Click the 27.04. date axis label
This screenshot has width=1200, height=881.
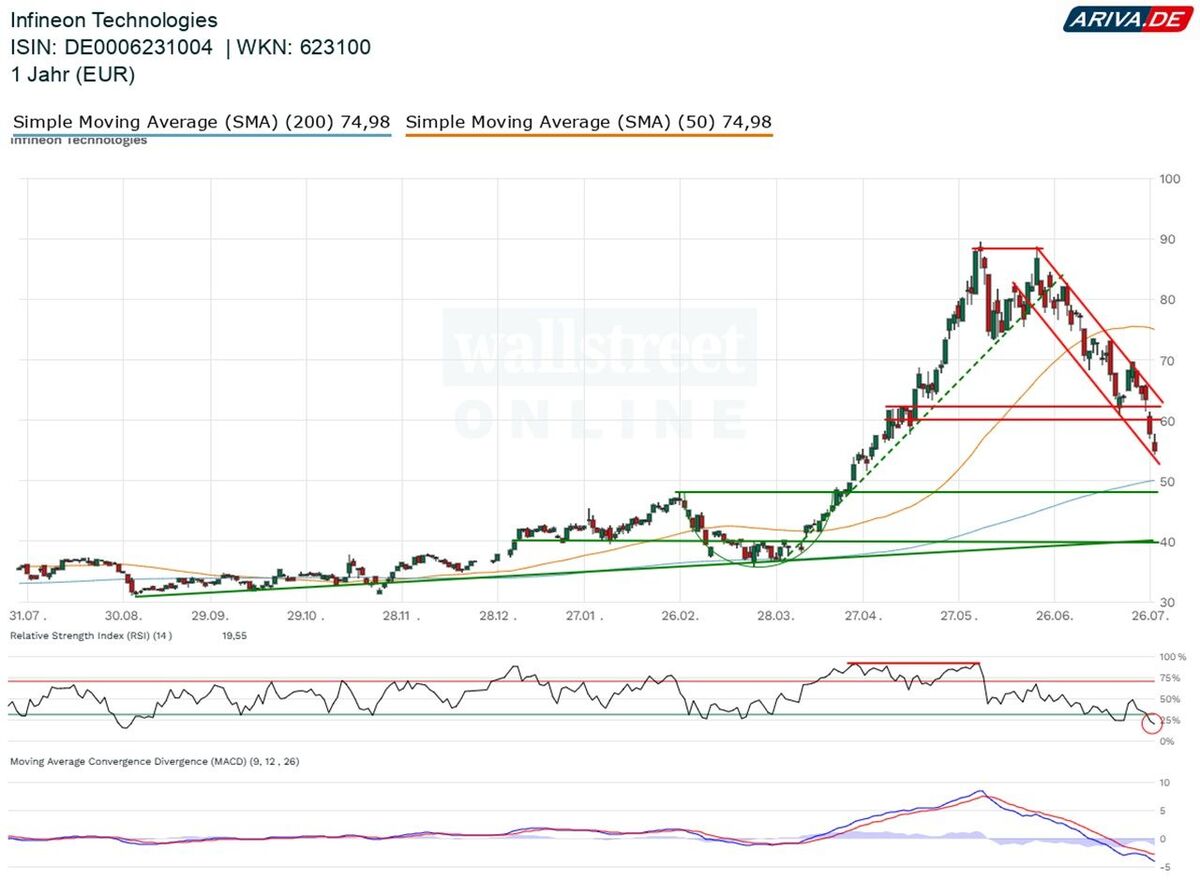click(863, 617)
